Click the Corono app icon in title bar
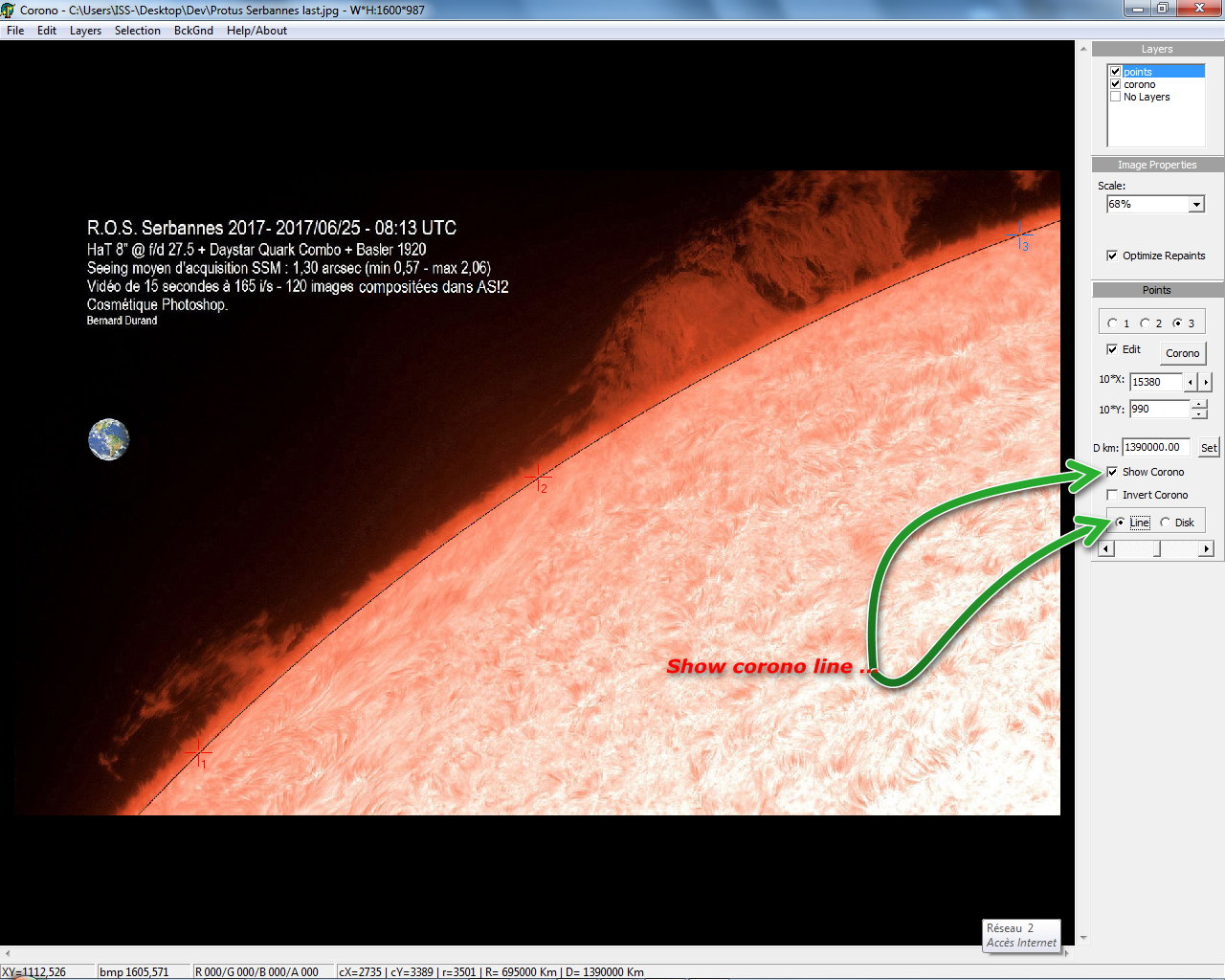Viewport: 1225px width, 980px height. coord(9,10)
